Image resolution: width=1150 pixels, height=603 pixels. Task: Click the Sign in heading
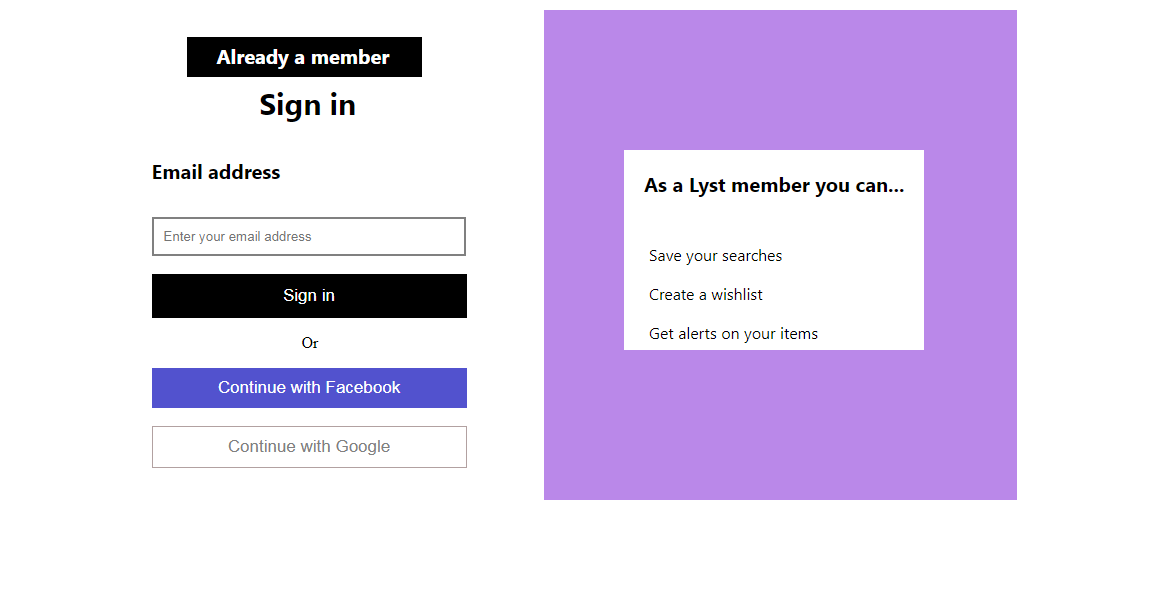[x=307, y=105]
